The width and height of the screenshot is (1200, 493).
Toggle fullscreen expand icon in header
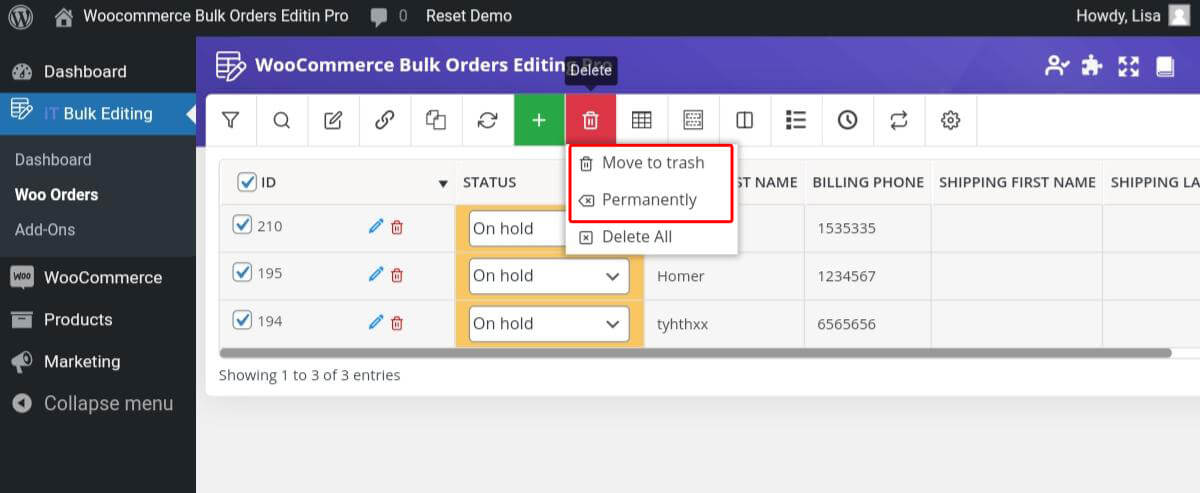point(1129,66)
